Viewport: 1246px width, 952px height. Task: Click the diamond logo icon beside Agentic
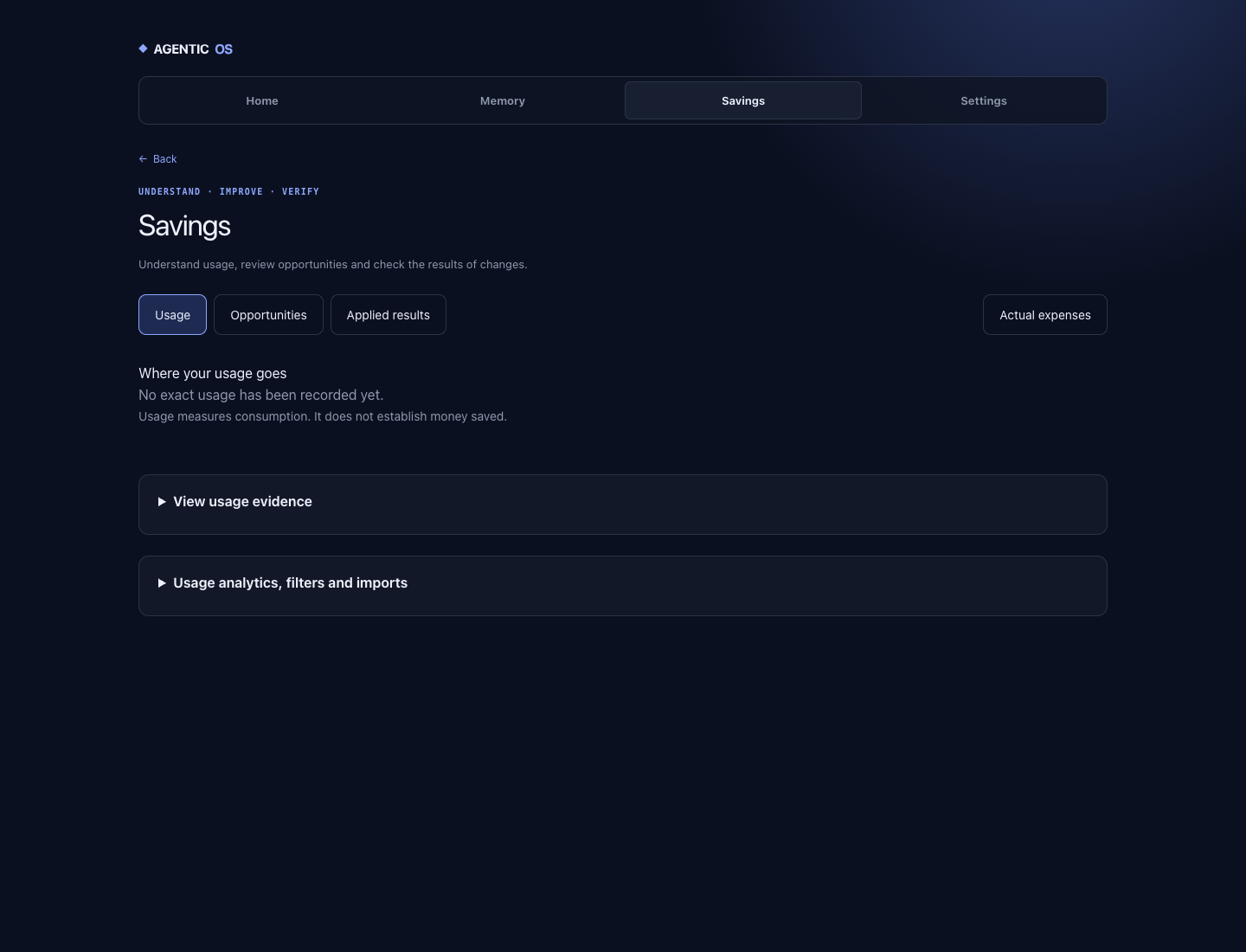[143, 48]
